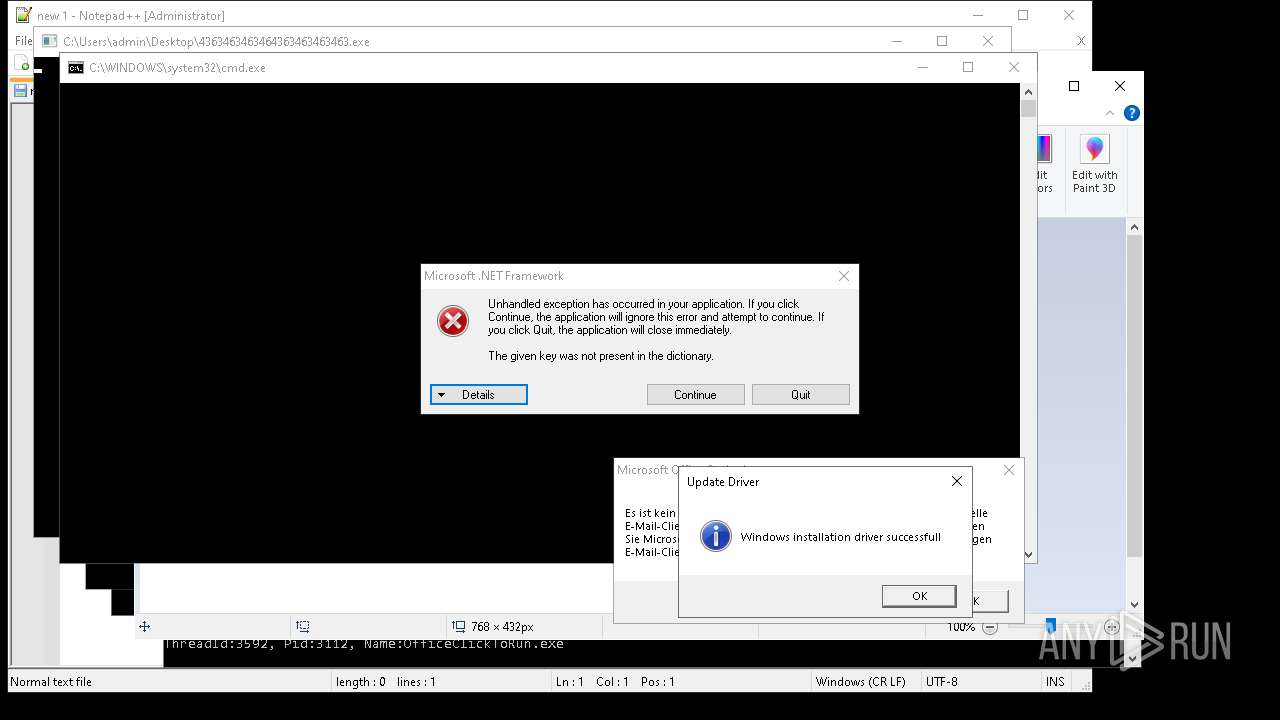Click the Paint zoom slider handle
Image resolution: width=1280 pixels, height=720 pixels.
1050,626
